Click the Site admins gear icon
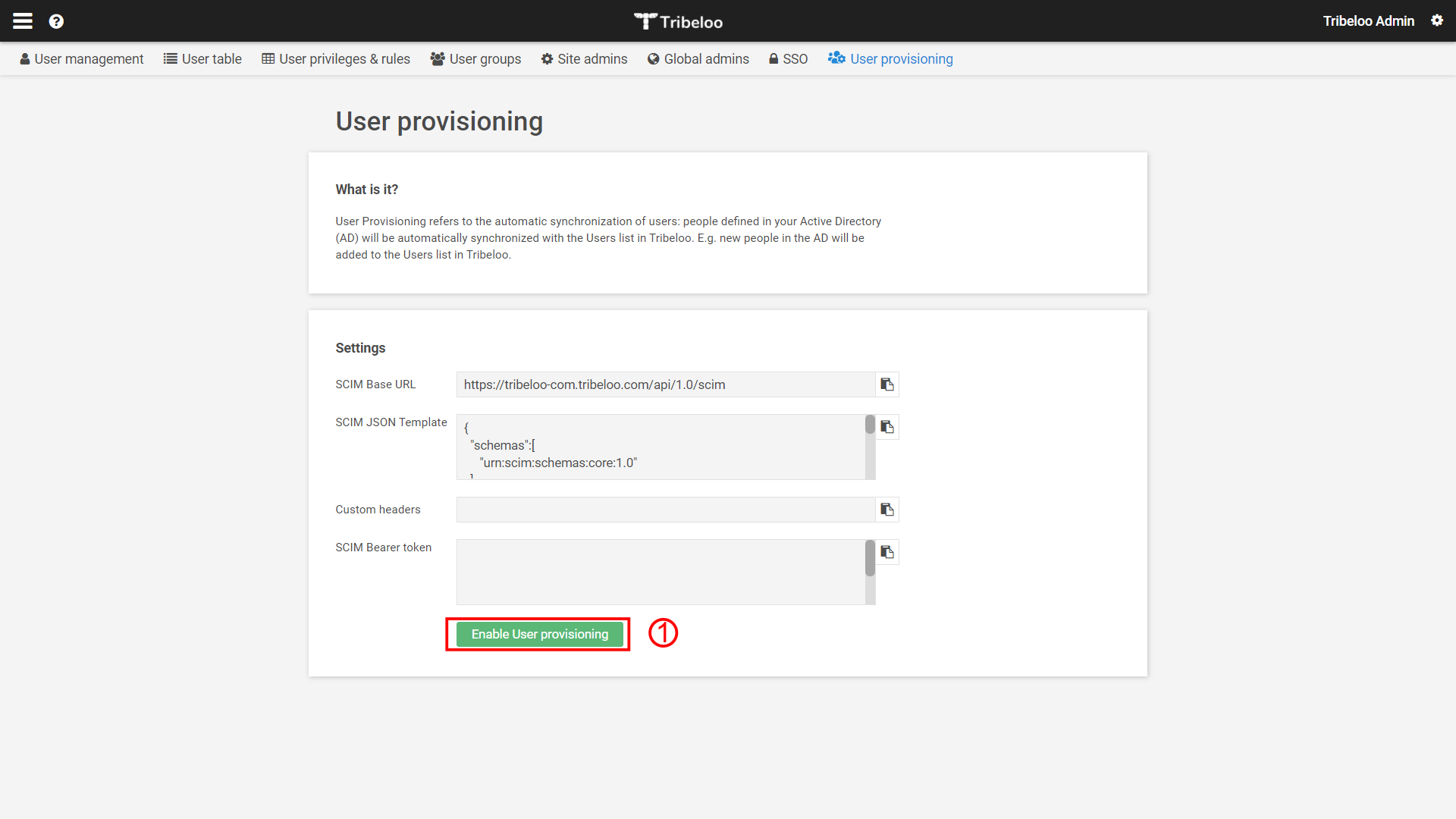This screenshot has height=819, width=1456. [x=548, y=59]
